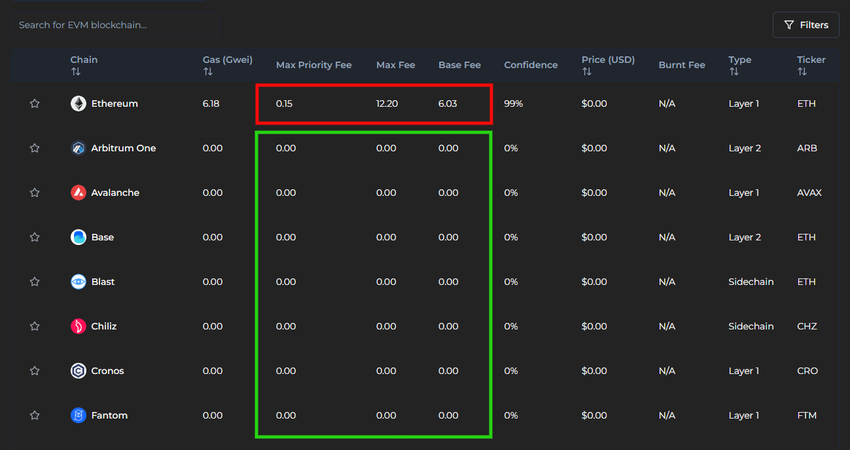The height and width of the screenshot is (450, 850).
Task: Click the Fantom logo icon
Action: pos(79,415)
